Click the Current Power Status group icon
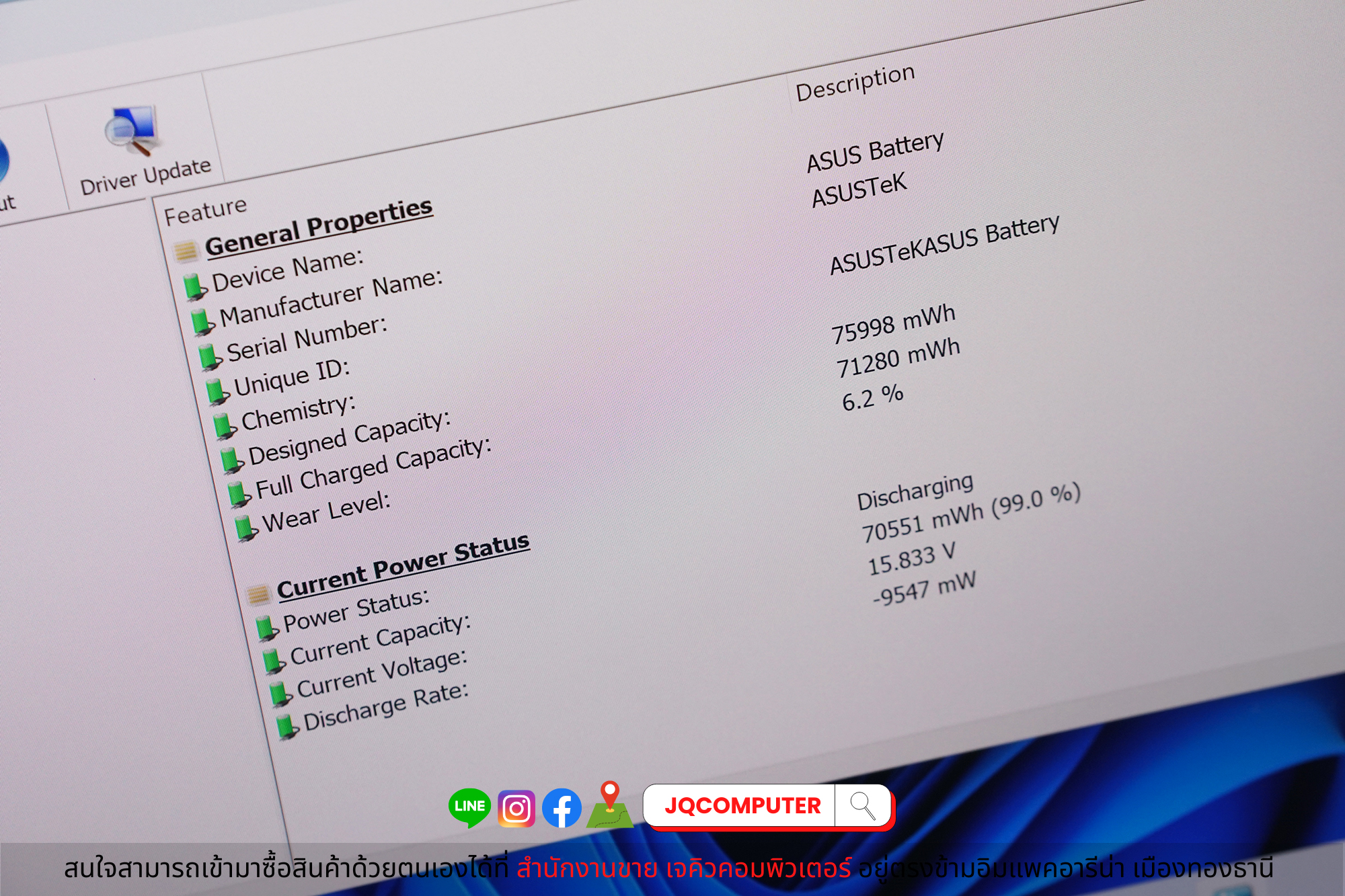The width and height of the screenshot is (1345, 896). coord(258,594)
